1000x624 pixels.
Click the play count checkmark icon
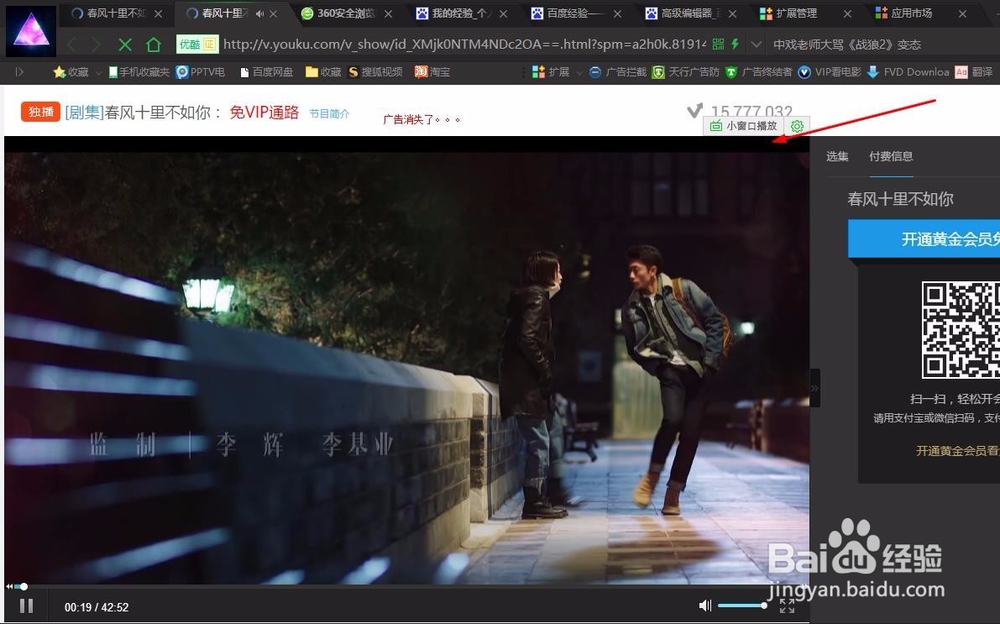(x=695, y=110)
